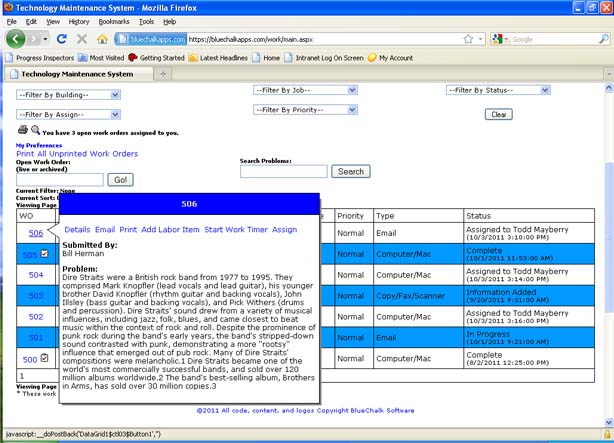Open the Filter By Status dropdown
Image resolution: width=614 pixels, height=443 pixels.
click(498, 90)
